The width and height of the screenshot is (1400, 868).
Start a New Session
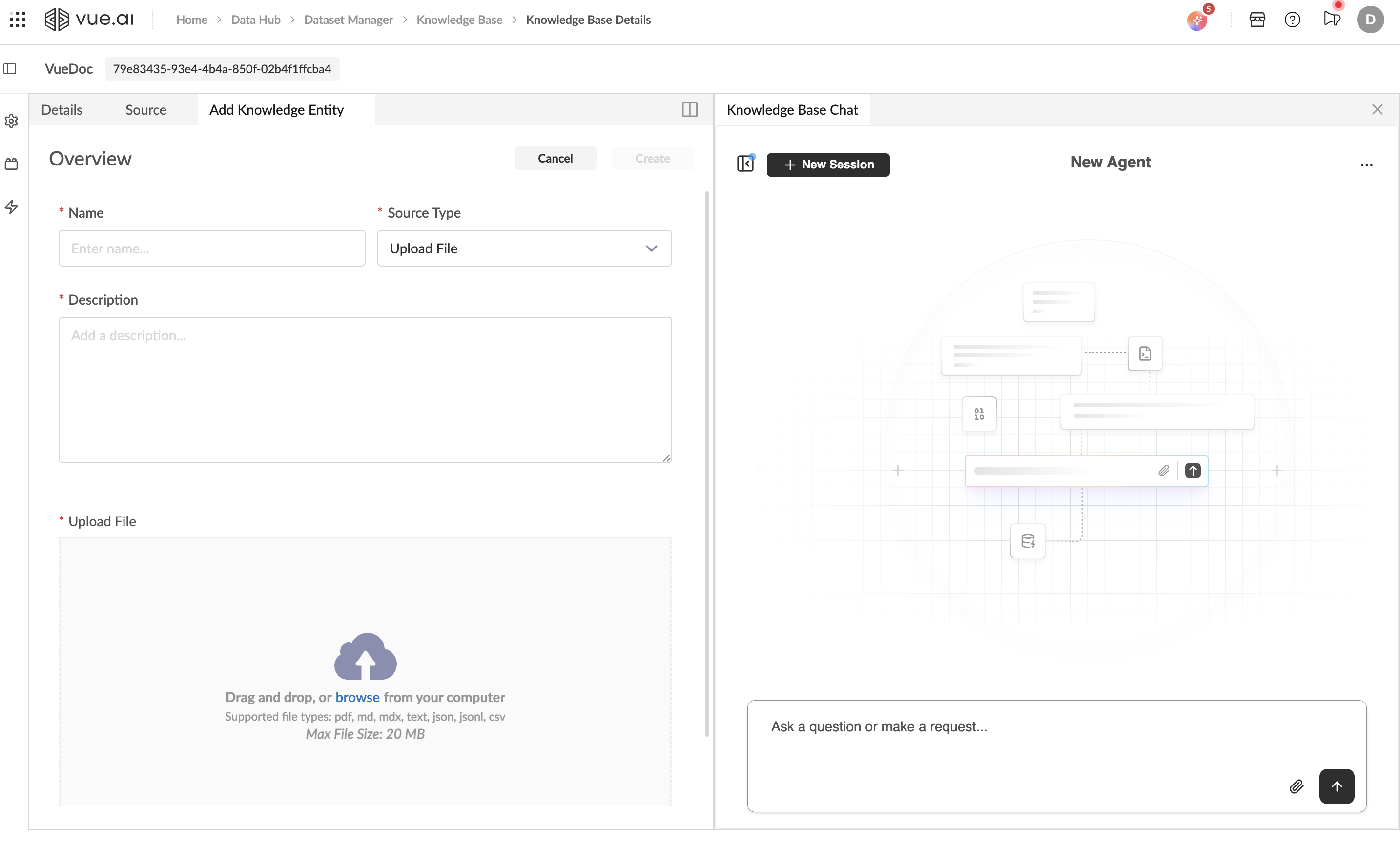point(828,164)
